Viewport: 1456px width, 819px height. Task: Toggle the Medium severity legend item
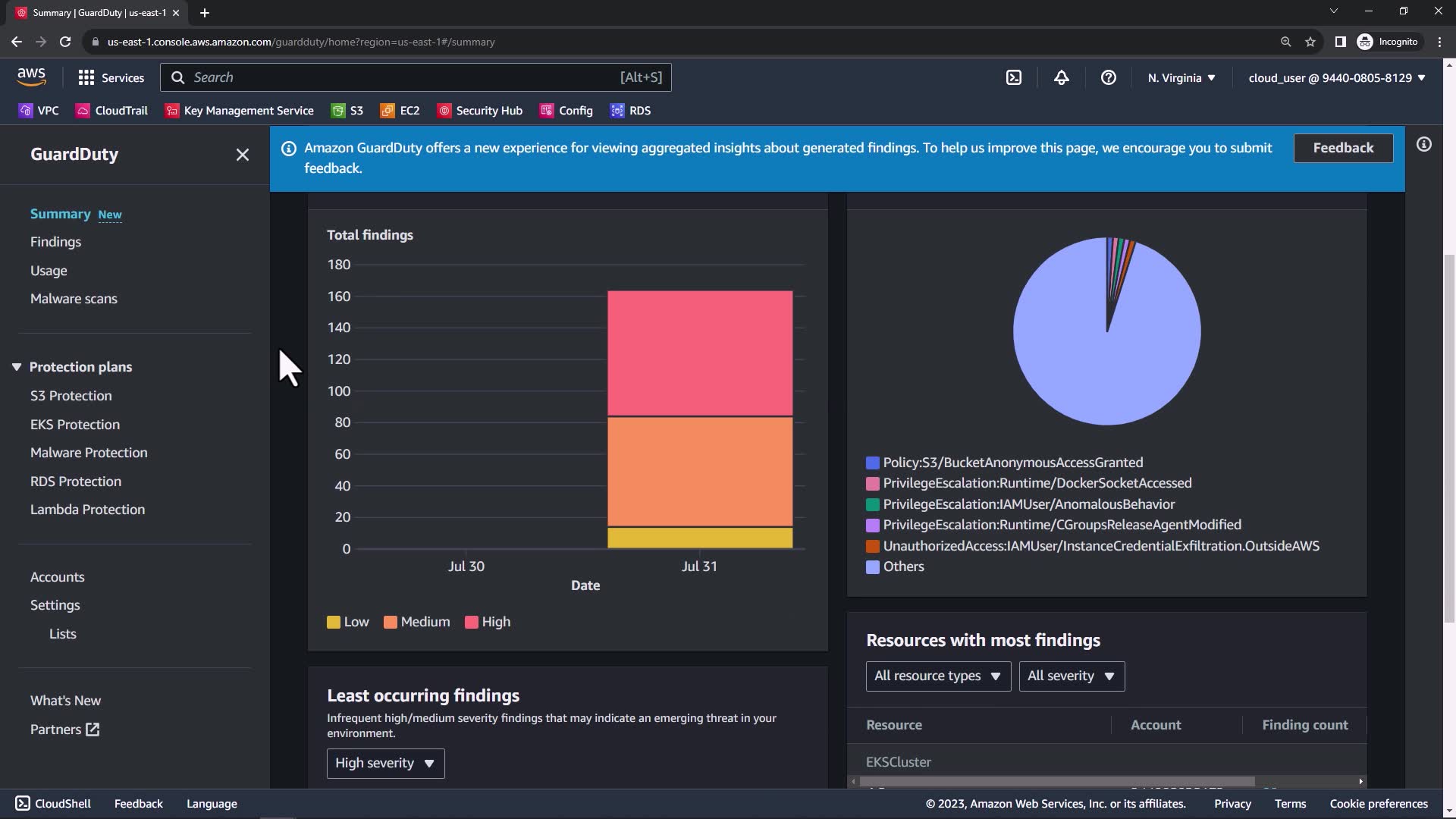pos(416,622)
